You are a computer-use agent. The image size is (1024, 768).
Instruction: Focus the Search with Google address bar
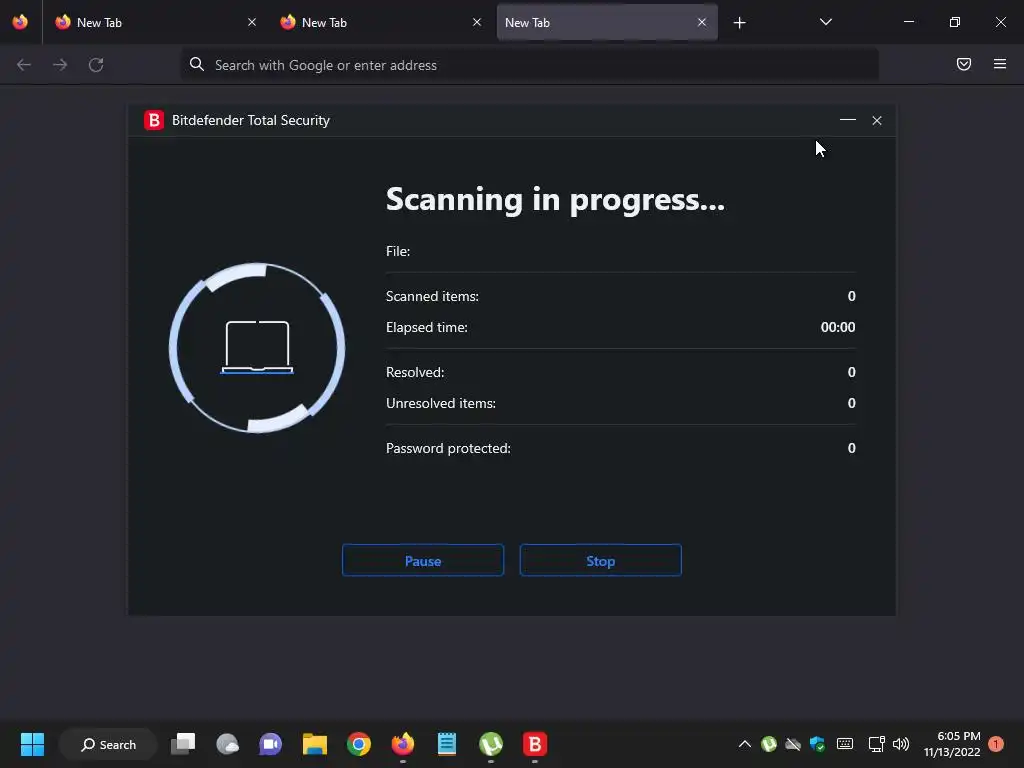click(529, 65)
